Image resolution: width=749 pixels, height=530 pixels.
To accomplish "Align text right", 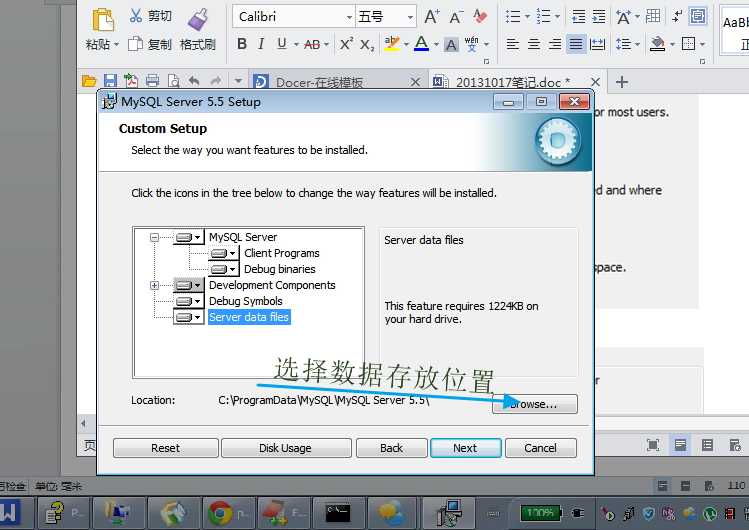I will [x=555, y=44].
